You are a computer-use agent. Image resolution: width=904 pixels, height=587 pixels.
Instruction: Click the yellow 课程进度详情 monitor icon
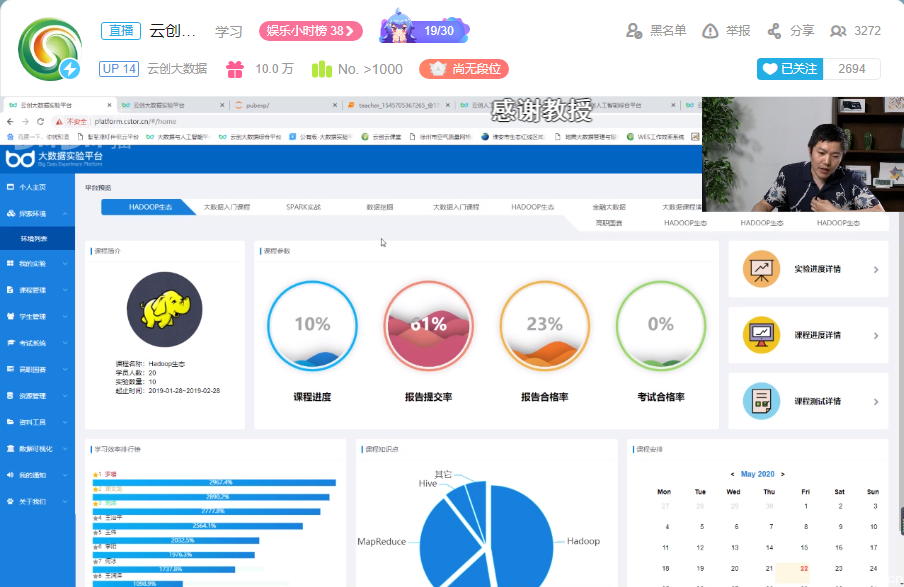click(x=761, y=335)
